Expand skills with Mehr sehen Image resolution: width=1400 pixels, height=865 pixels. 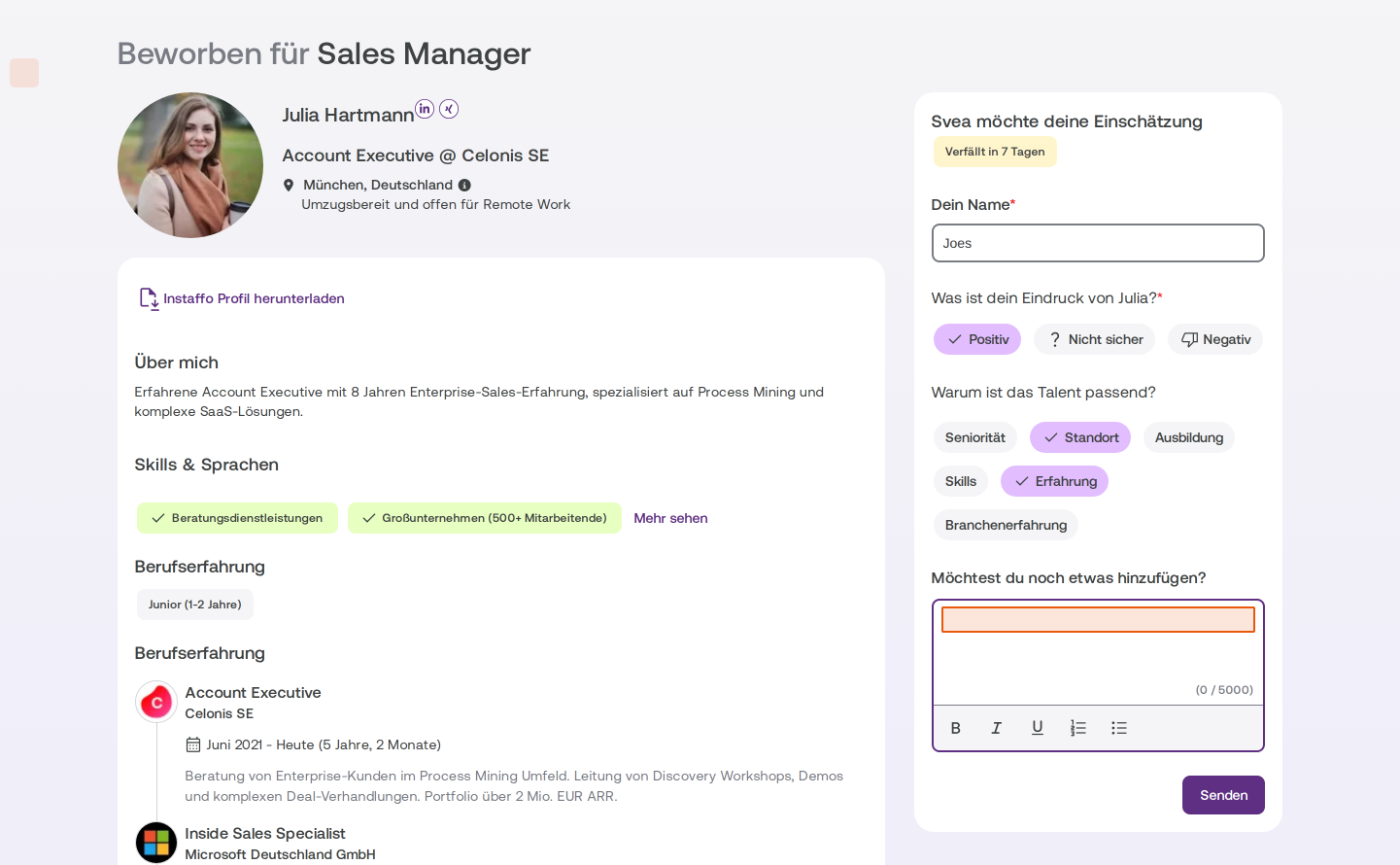pyautogui.click(x=670, y=518)
